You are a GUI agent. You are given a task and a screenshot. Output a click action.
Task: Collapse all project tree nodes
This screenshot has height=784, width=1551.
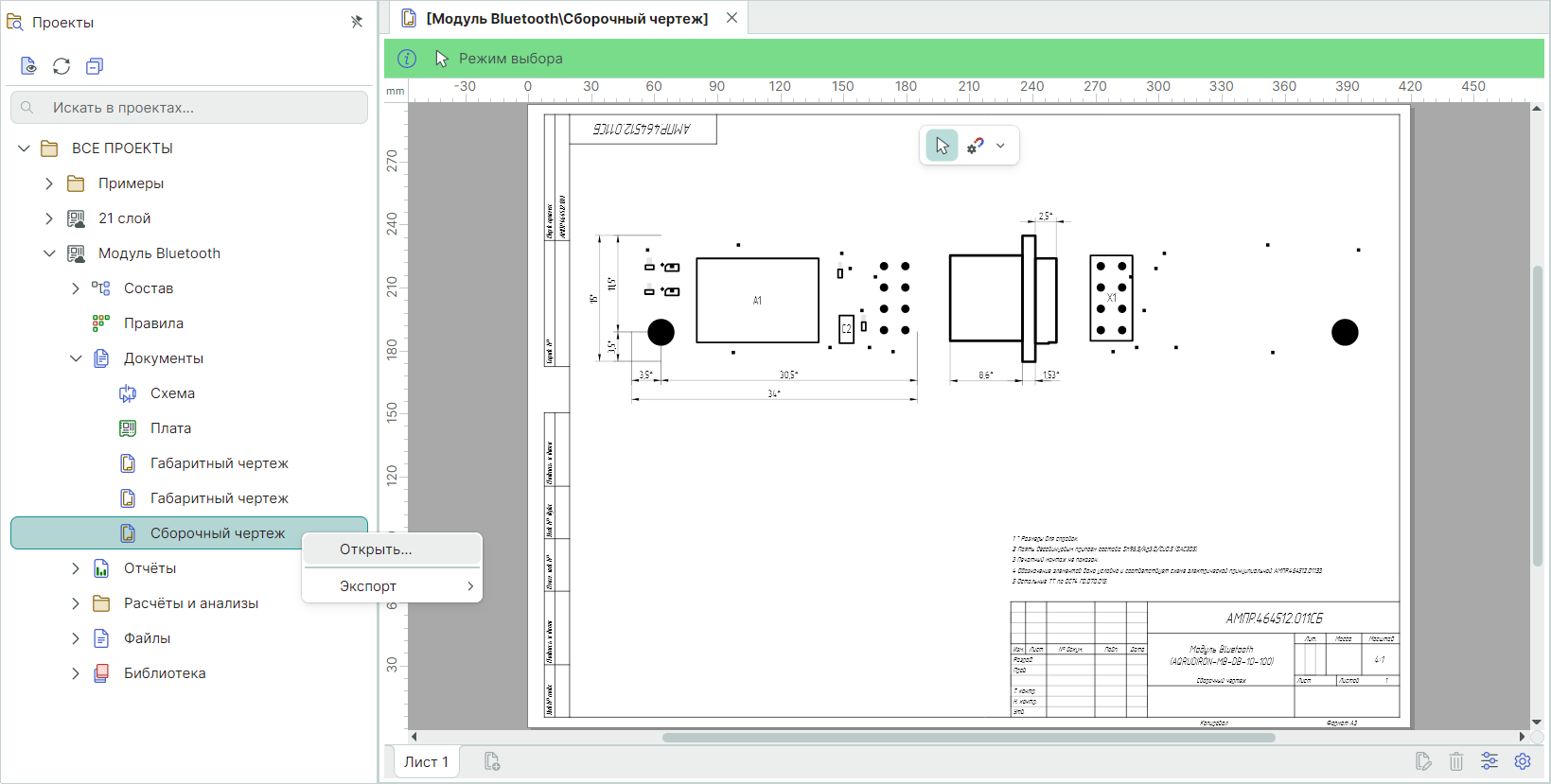[x=95, y=66]
